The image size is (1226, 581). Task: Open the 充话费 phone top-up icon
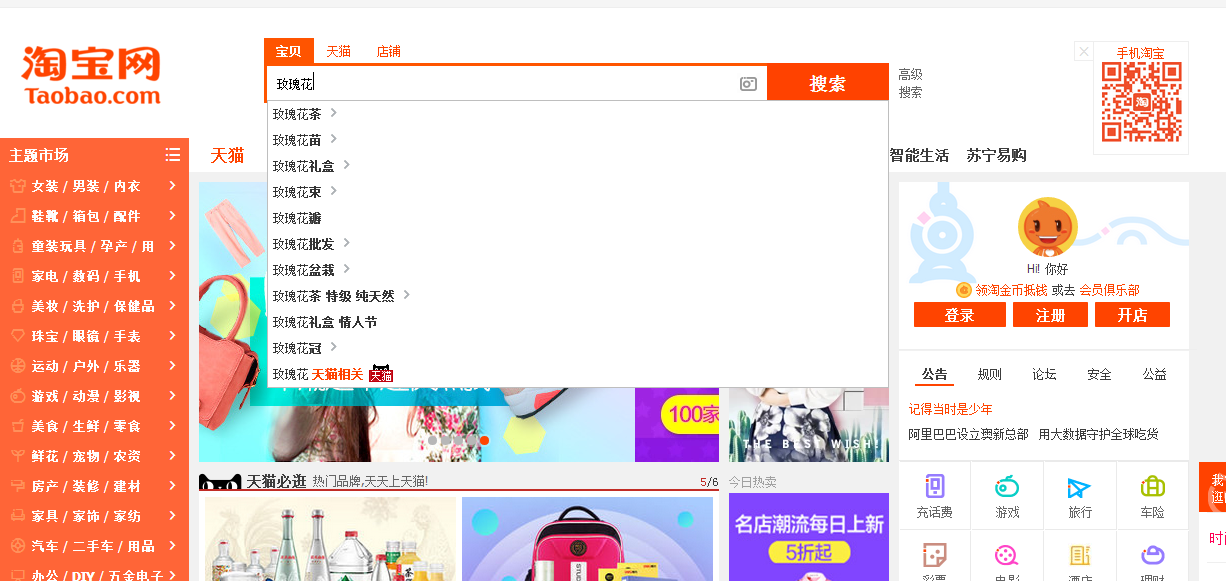934,488
